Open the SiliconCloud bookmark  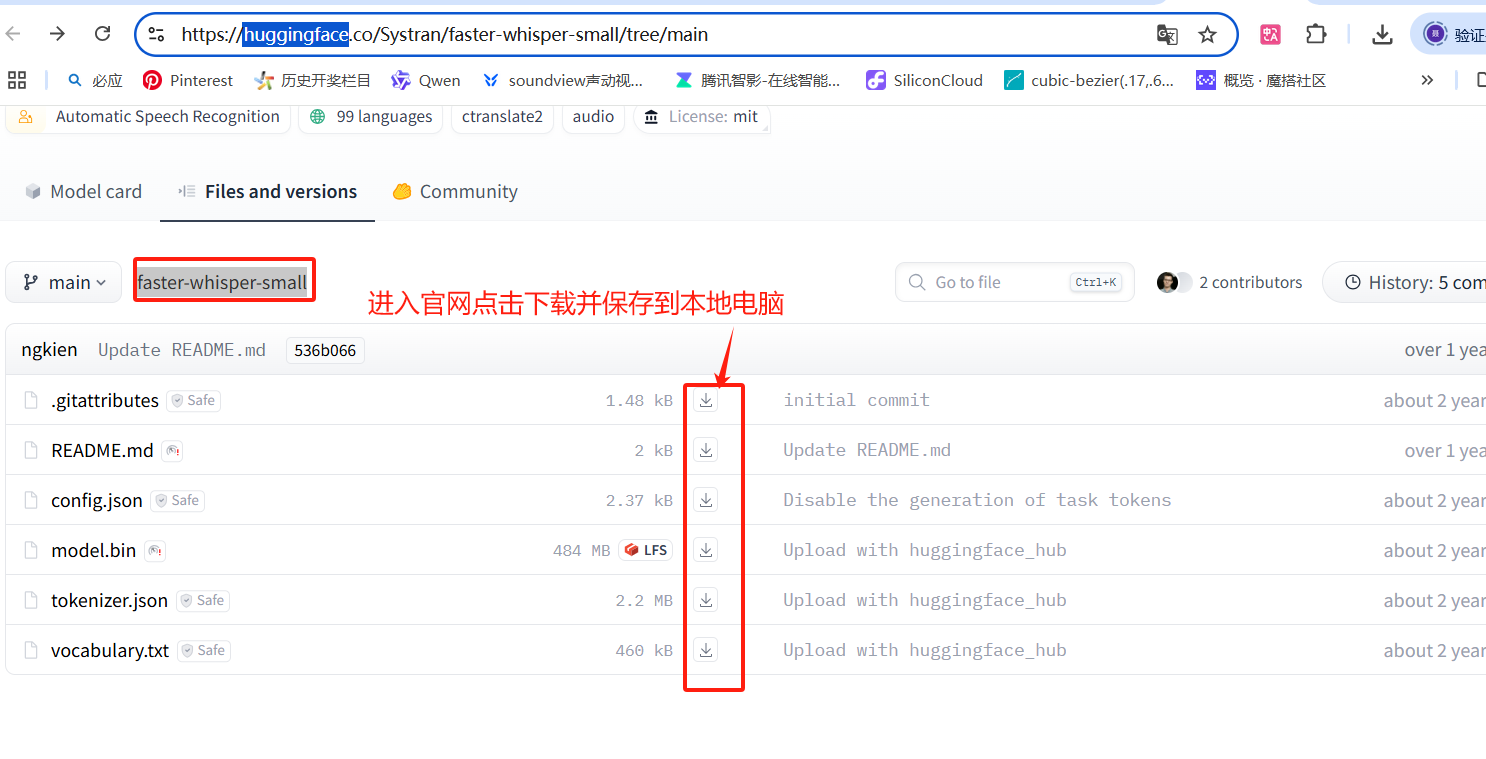924,81
